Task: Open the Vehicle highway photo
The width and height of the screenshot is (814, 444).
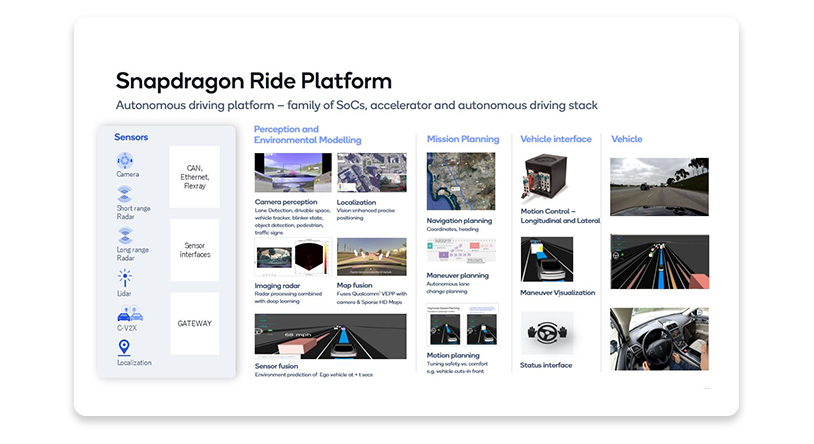Action: (x=659, y=187)
